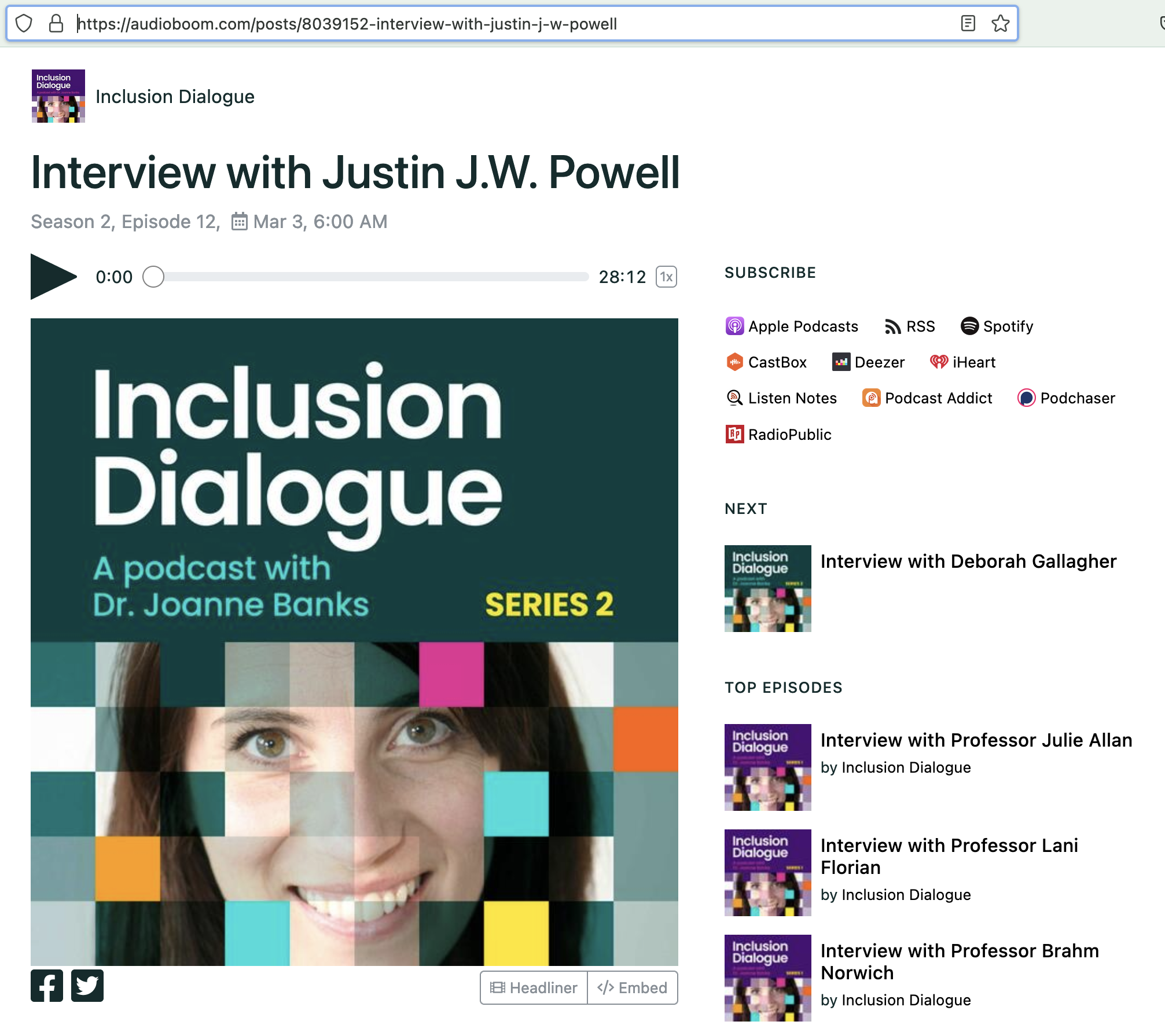Share episode on Facebook icon

pyautogui.click(x=47, y=985)
